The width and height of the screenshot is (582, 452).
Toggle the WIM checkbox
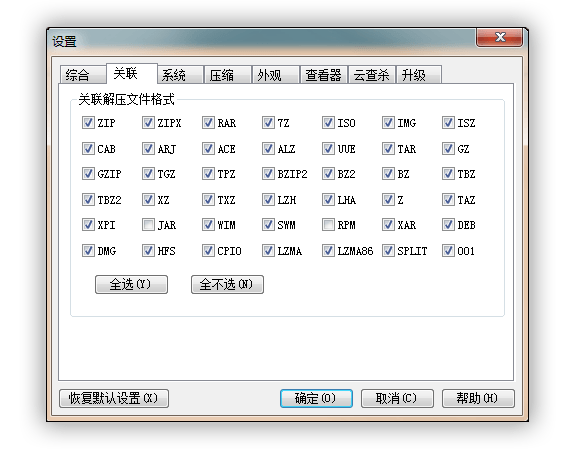point(208,225)
